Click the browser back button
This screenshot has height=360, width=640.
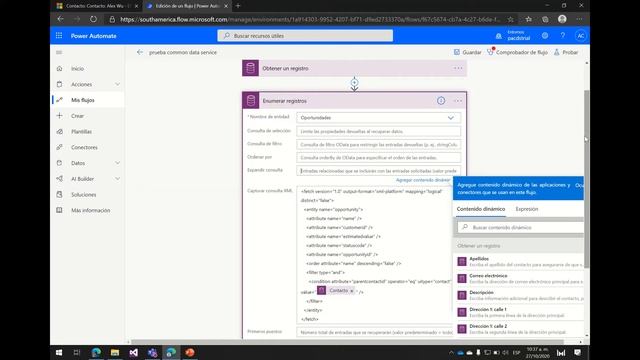pos(60,19)
